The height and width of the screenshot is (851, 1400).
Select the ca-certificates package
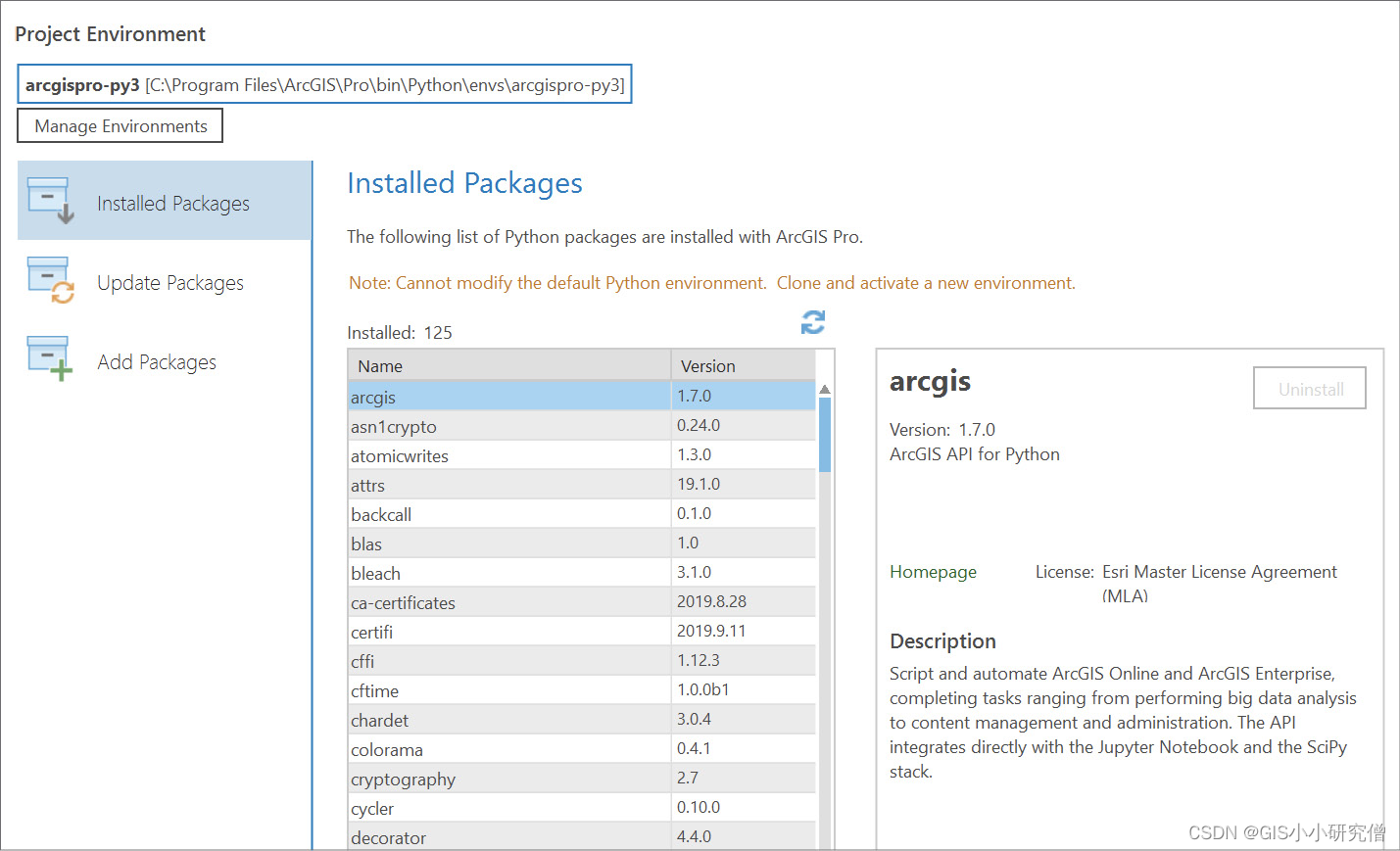click(582, 601)
